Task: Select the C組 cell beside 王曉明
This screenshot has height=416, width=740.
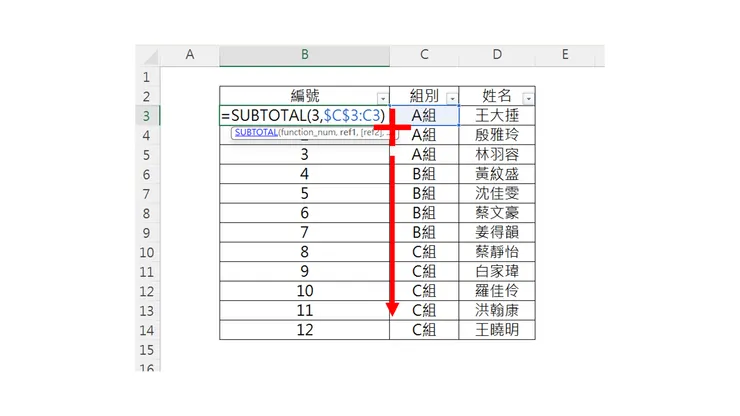Action: pos(424,330)
